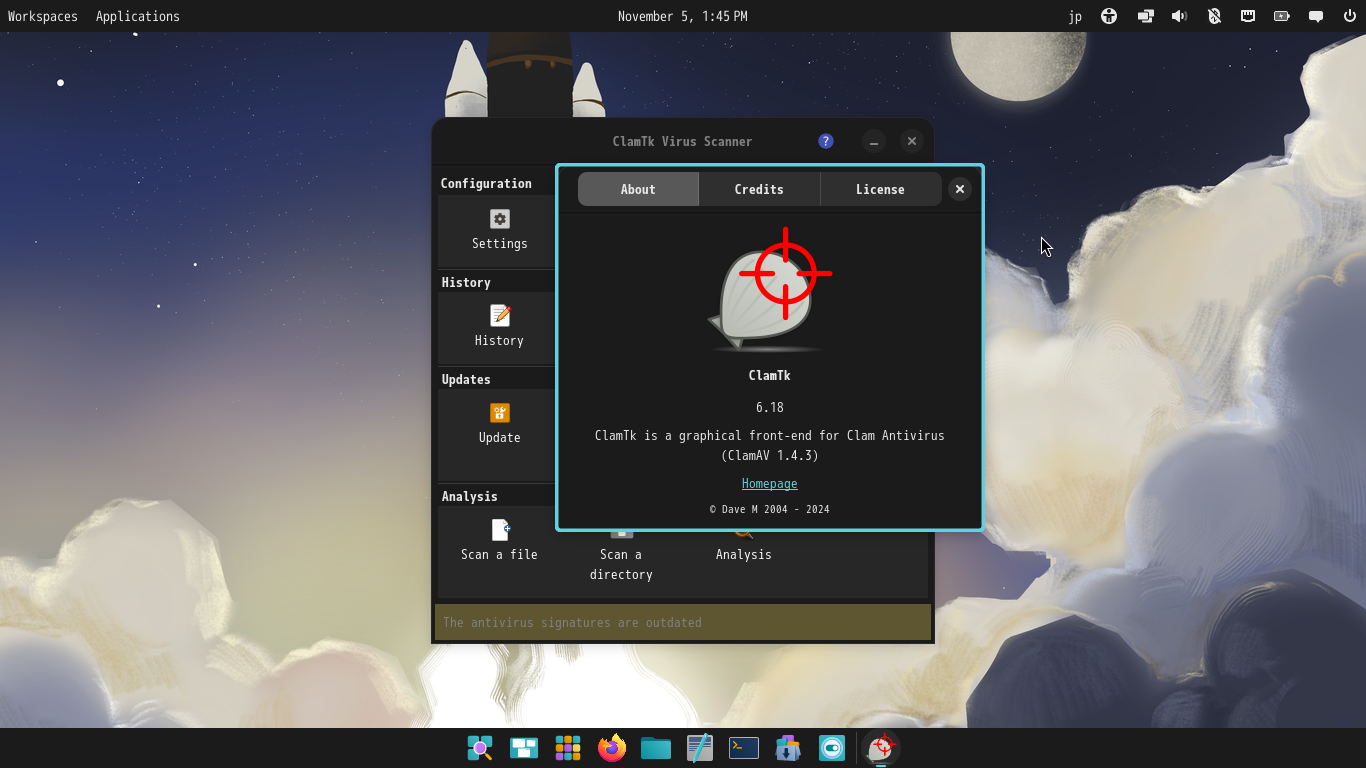This screenshot has height=768, width=1366.
Task: Open the app grid from the dock
Action: click(568, 748)
